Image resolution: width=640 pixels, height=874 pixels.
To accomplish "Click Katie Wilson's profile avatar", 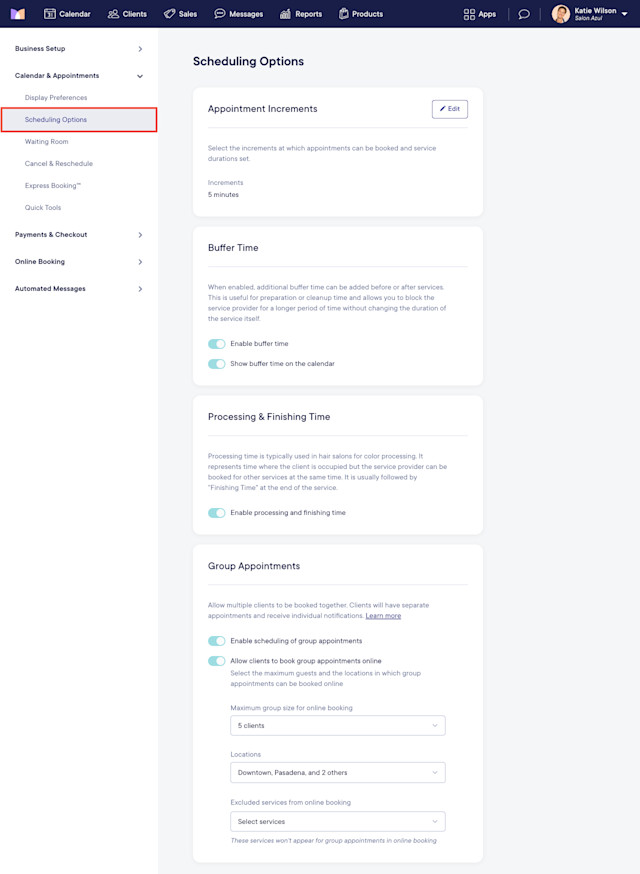I will tap(560, 14).
